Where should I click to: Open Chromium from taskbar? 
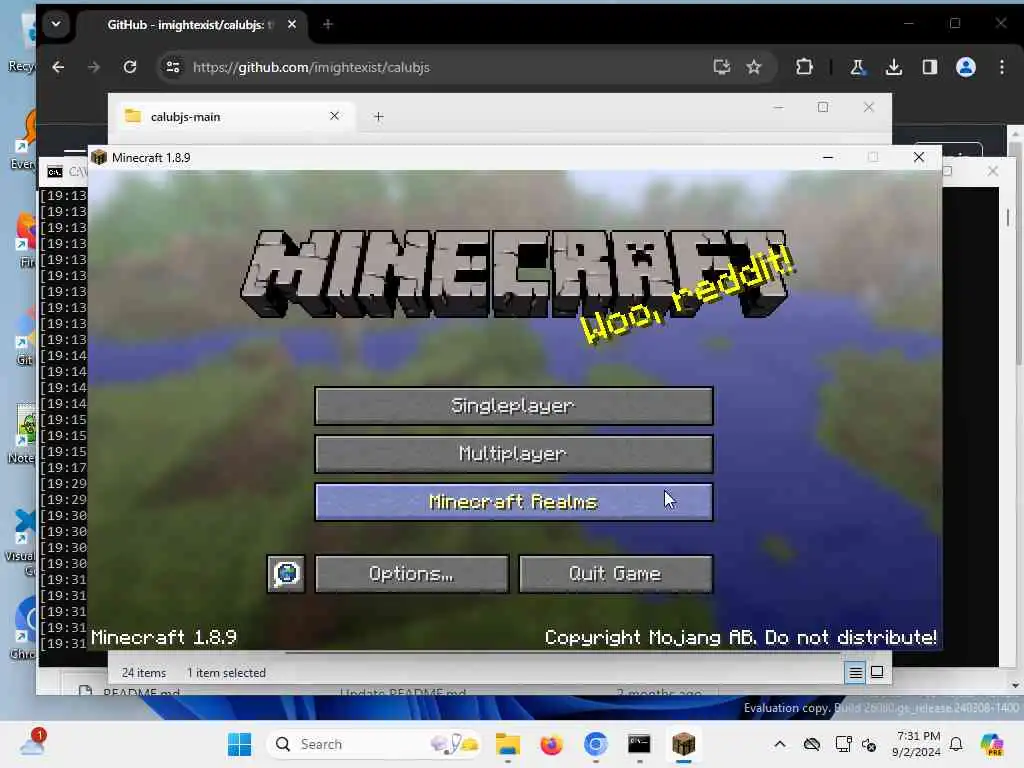click(x=595, y=744)
